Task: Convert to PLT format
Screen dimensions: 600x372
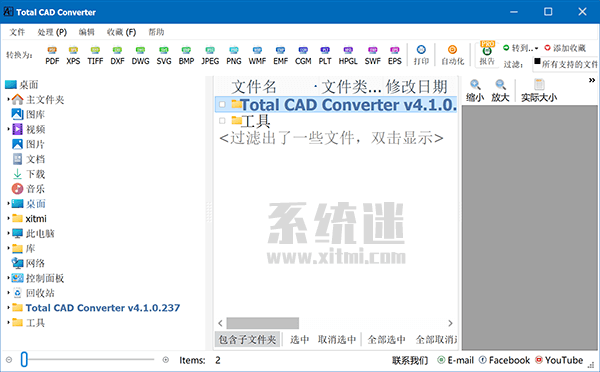Action: [x=325, y=55]
